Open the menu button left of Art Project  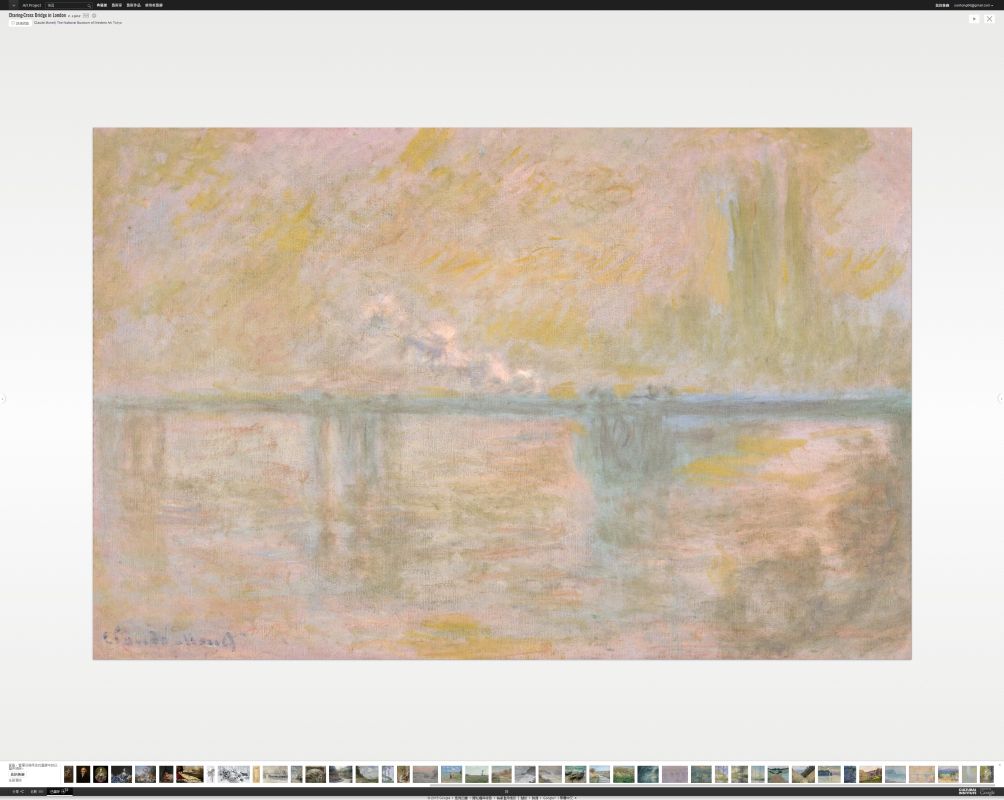click(13, 5)
